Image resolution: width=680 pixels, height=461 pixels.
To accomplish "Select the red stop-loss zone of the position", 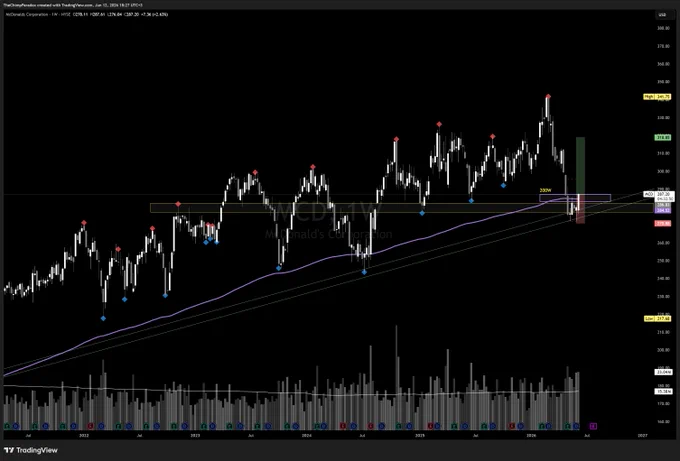I will point(580,209).
